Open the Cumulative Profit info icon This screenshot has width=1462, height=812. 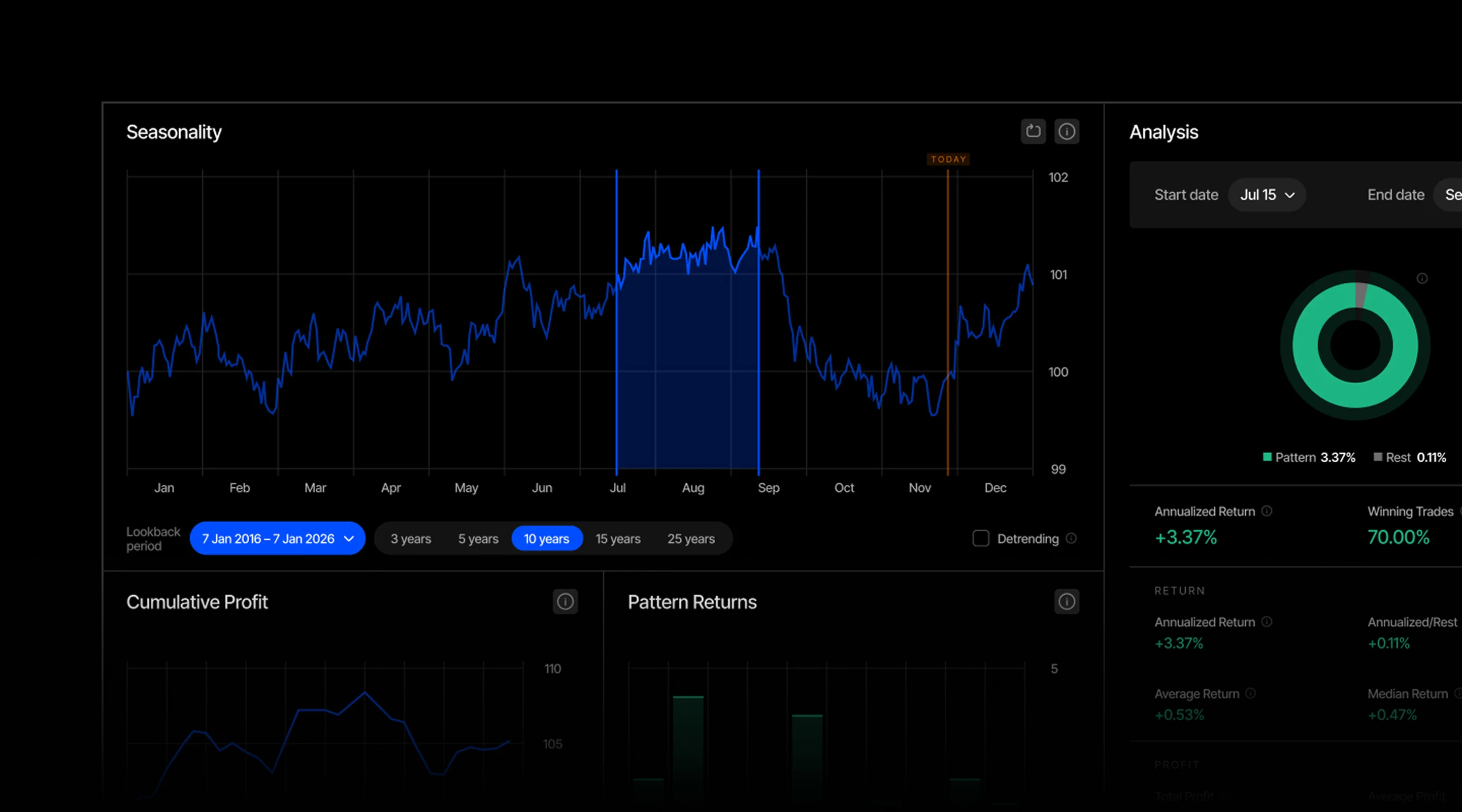click(x=564, y=601)
